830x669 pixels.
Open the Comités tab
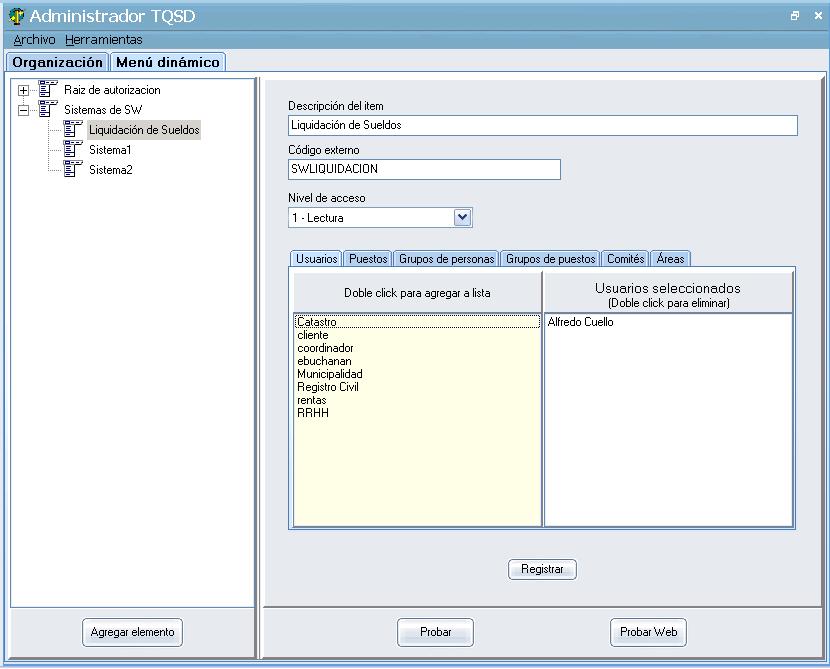click(625, 259)
